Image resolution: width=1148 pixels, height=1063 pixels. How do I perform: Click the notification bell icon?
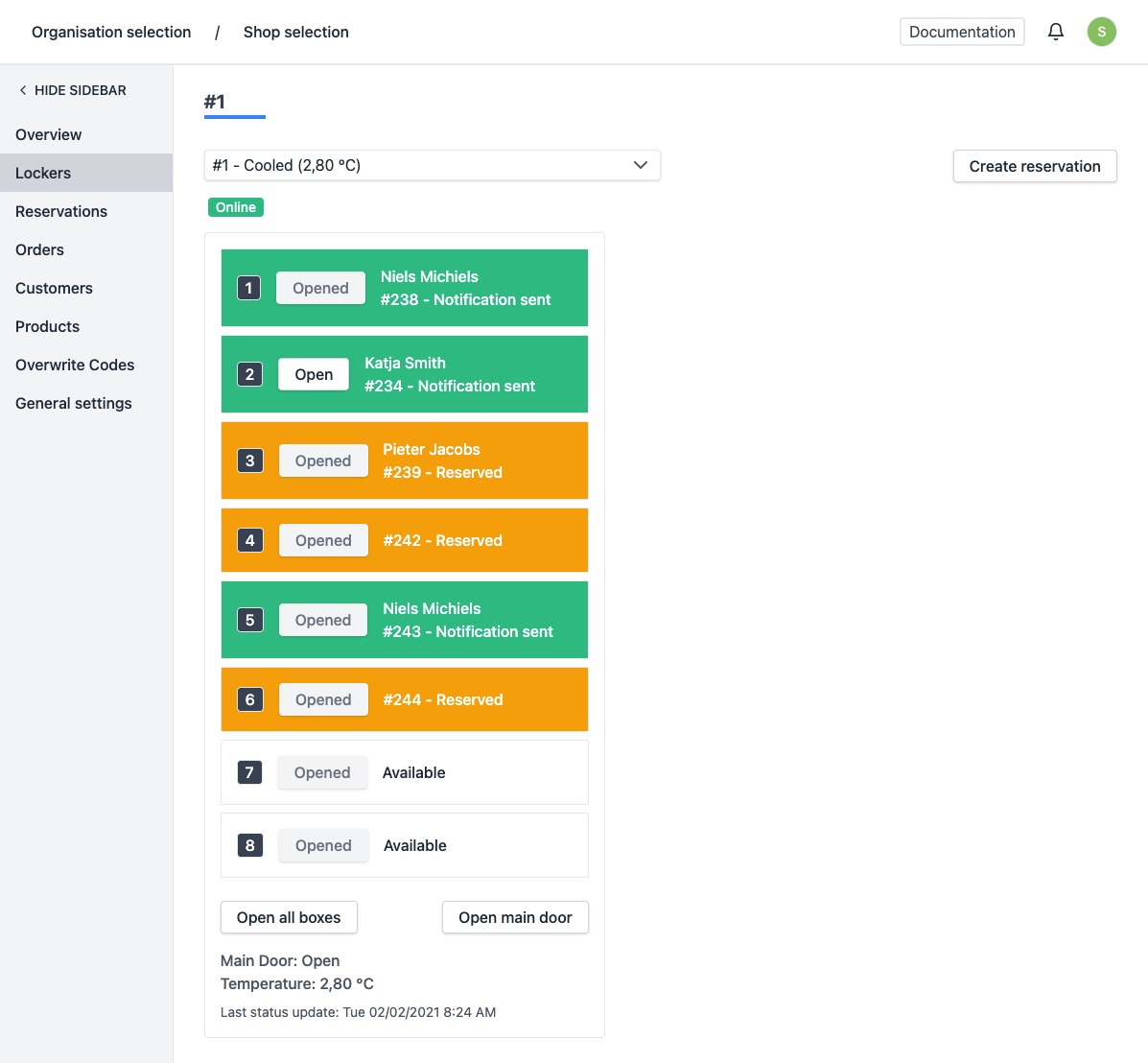[1055, 32]
